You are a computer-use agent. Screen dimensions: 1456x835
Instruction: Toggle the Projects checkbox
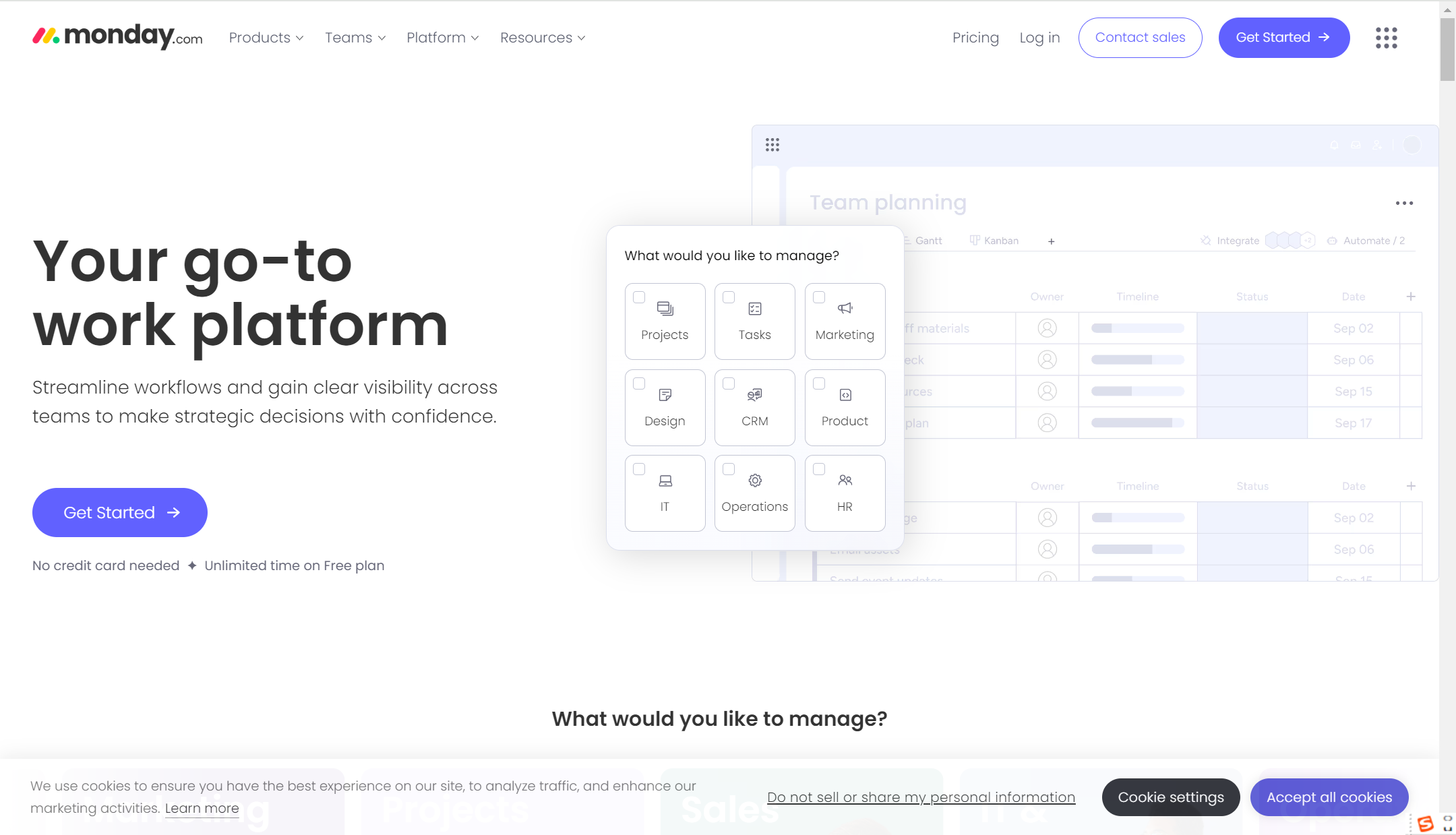(x=638, y=297)
